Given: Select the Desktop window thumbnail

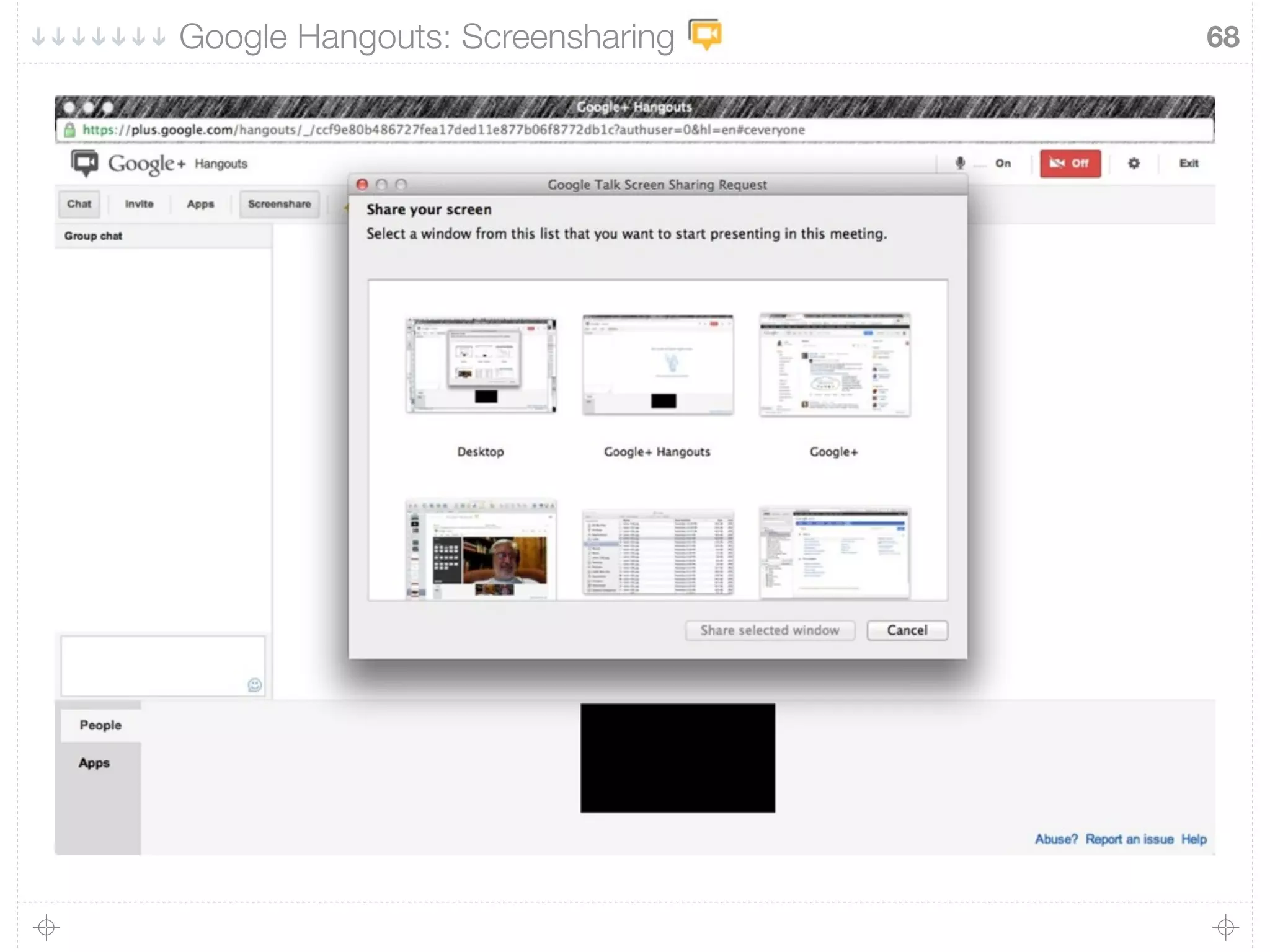Looking at the screenshot, I should click(x=481, y=366).
